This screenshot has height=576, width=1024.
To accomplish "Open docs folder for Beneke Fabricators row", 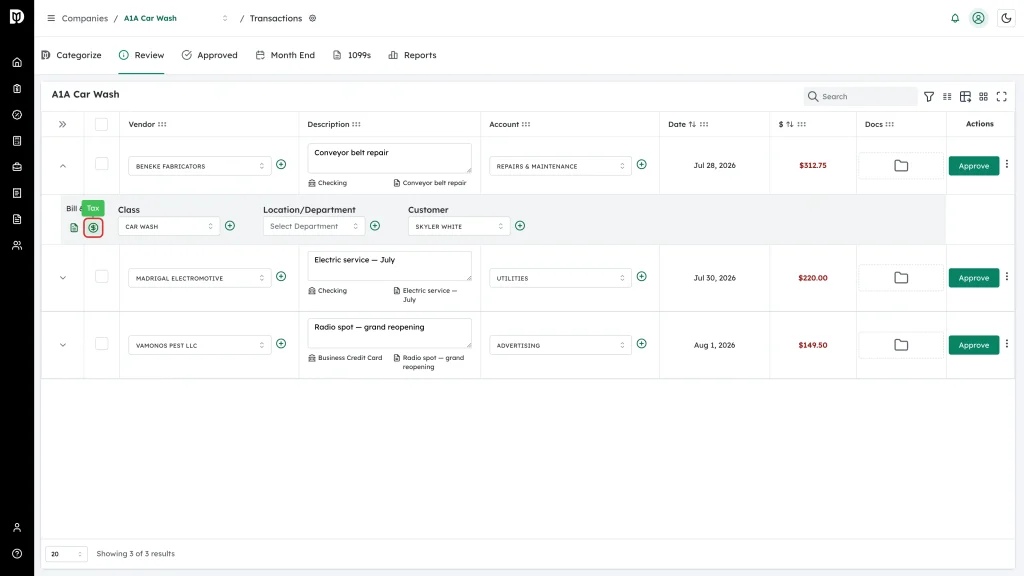I will 901,166.
